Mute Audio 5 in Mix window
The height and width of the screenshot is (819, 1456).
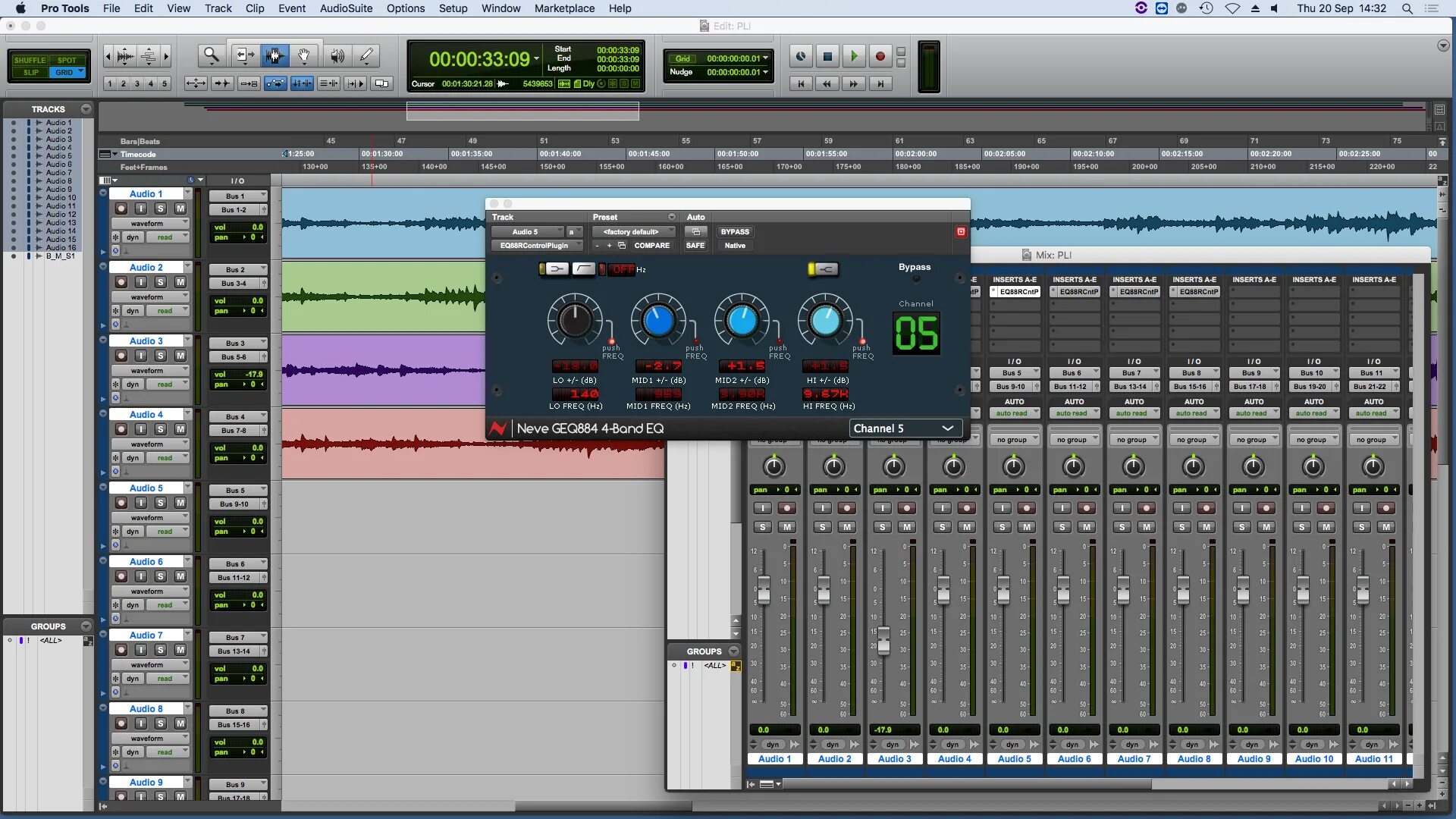tap(1026, 526)
